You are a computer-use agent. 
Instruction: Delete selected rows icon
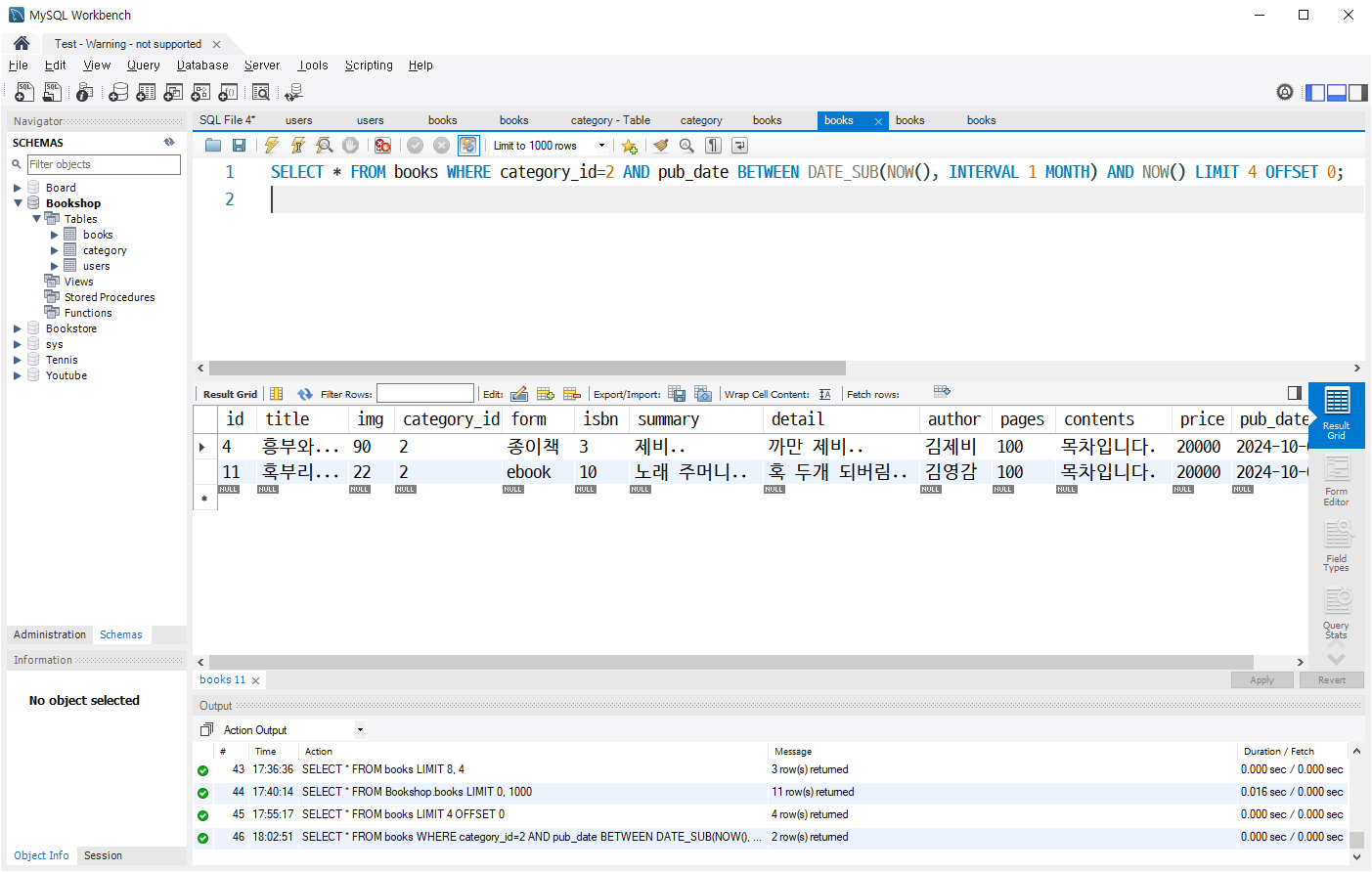(572, 394)
